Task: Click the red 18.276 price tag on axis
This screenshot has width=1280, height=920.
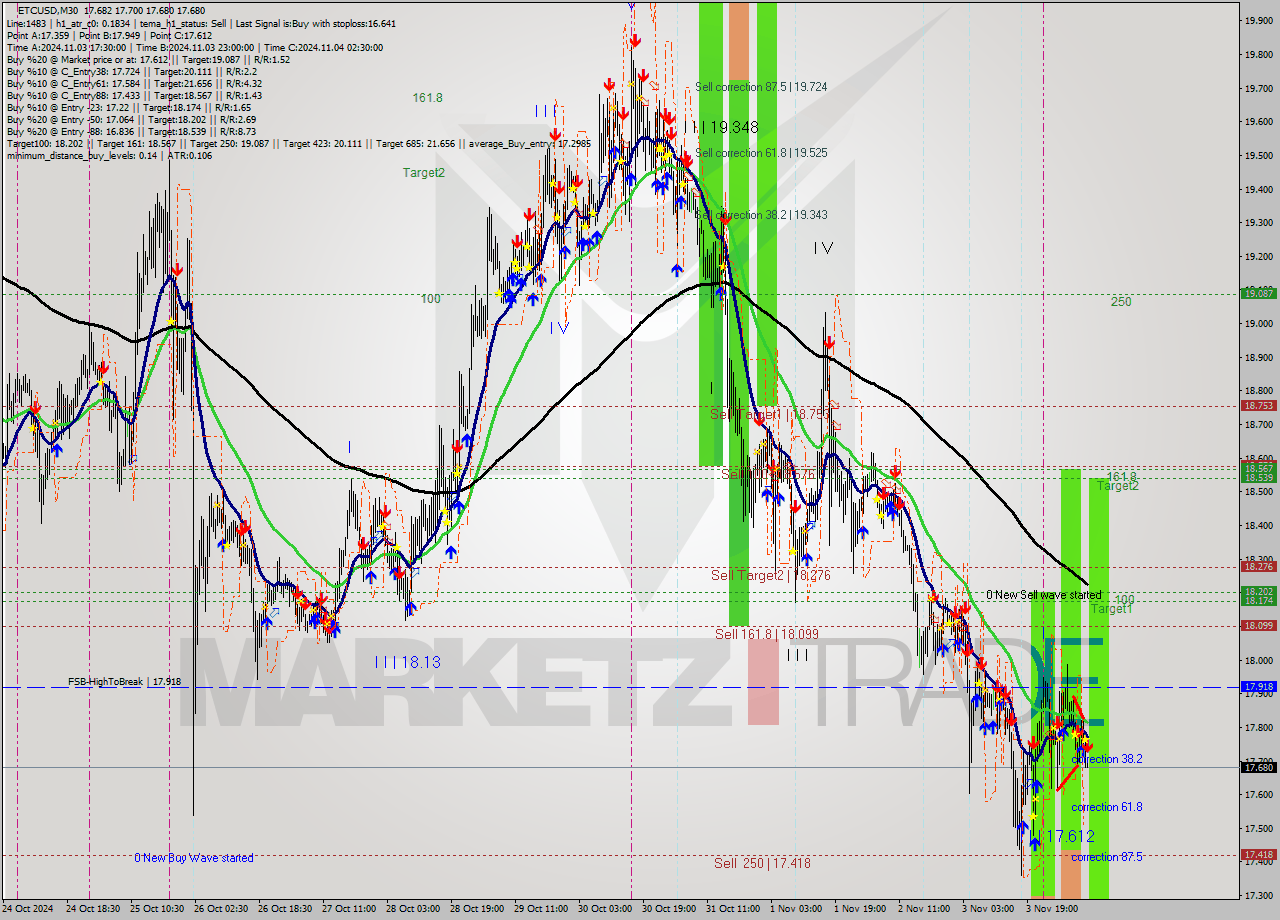Action: pos(1258,567)
